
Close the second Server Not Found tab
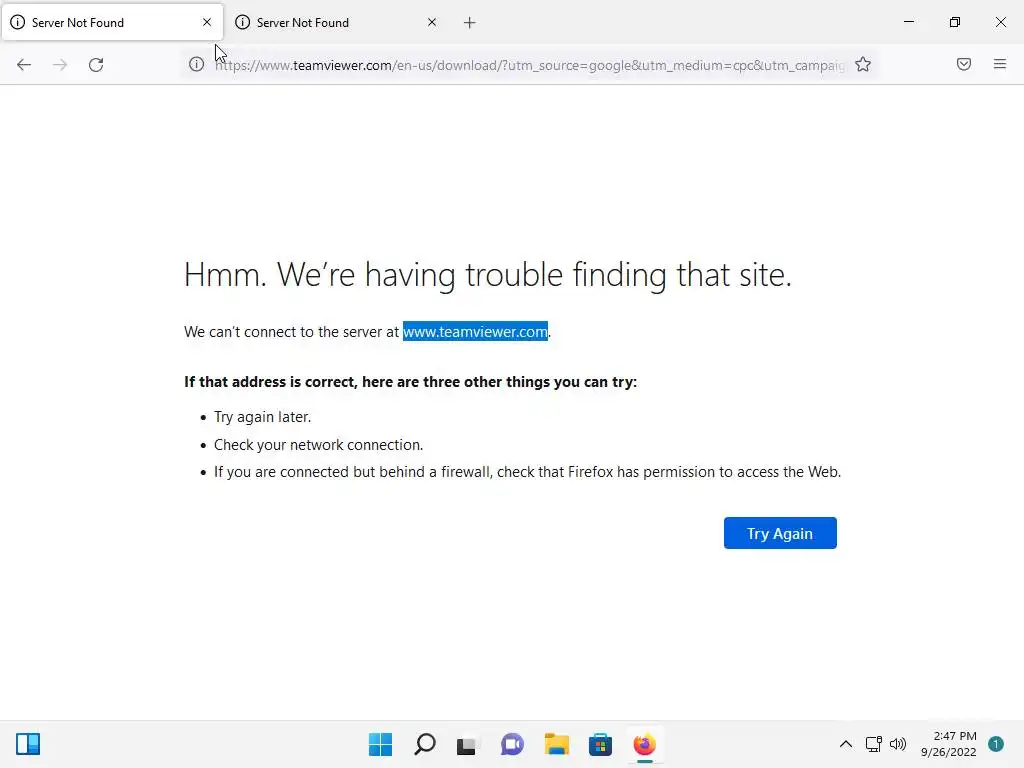(x=432, y=22)
